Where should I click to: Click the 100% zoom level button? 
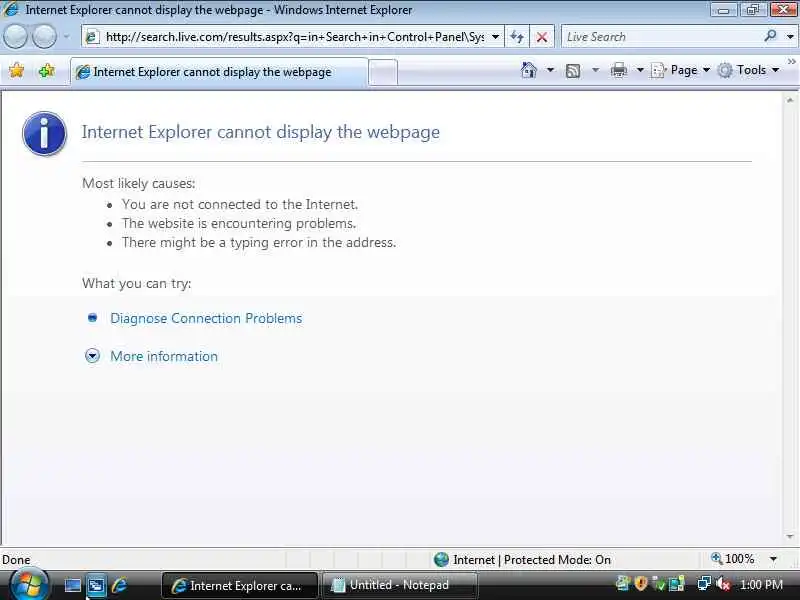(733, 559)
